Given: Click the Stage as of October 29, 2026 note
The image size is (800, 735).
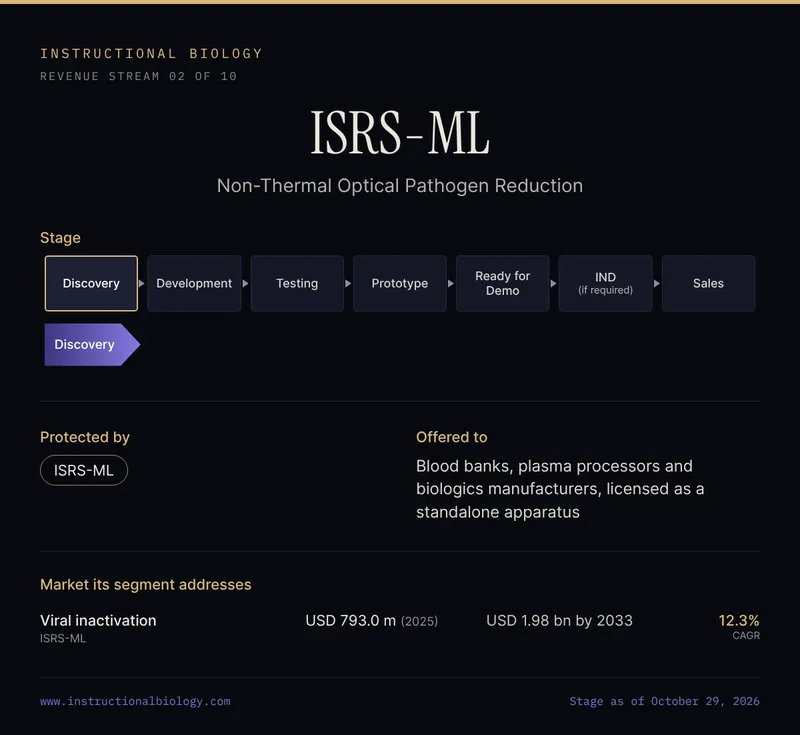Looking at the screenshot, I should tap(664, 701).
